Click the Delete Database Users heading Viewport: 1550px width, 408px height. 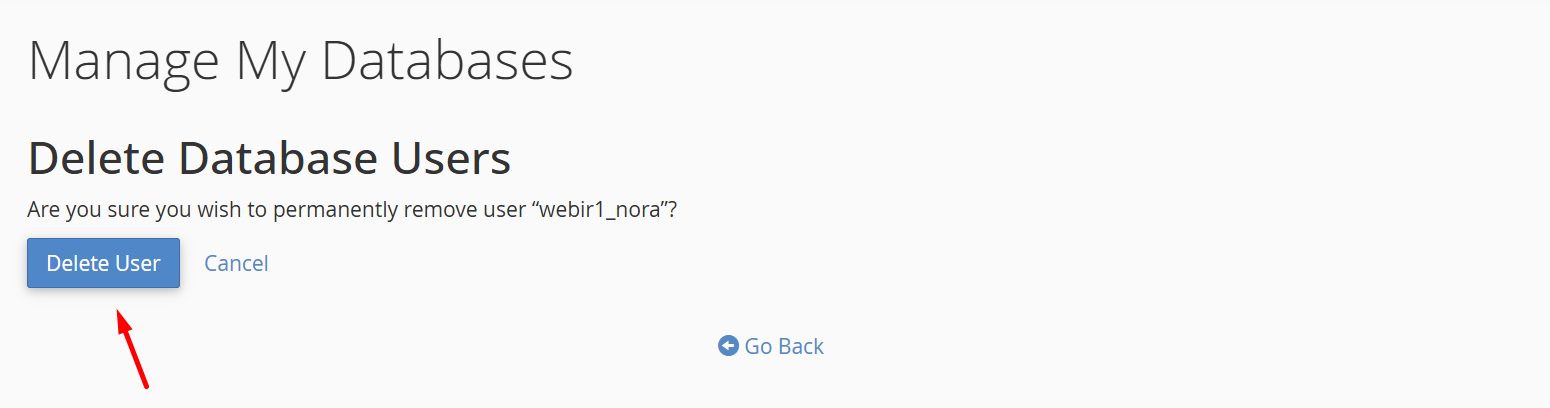click(x=269, y=158)
